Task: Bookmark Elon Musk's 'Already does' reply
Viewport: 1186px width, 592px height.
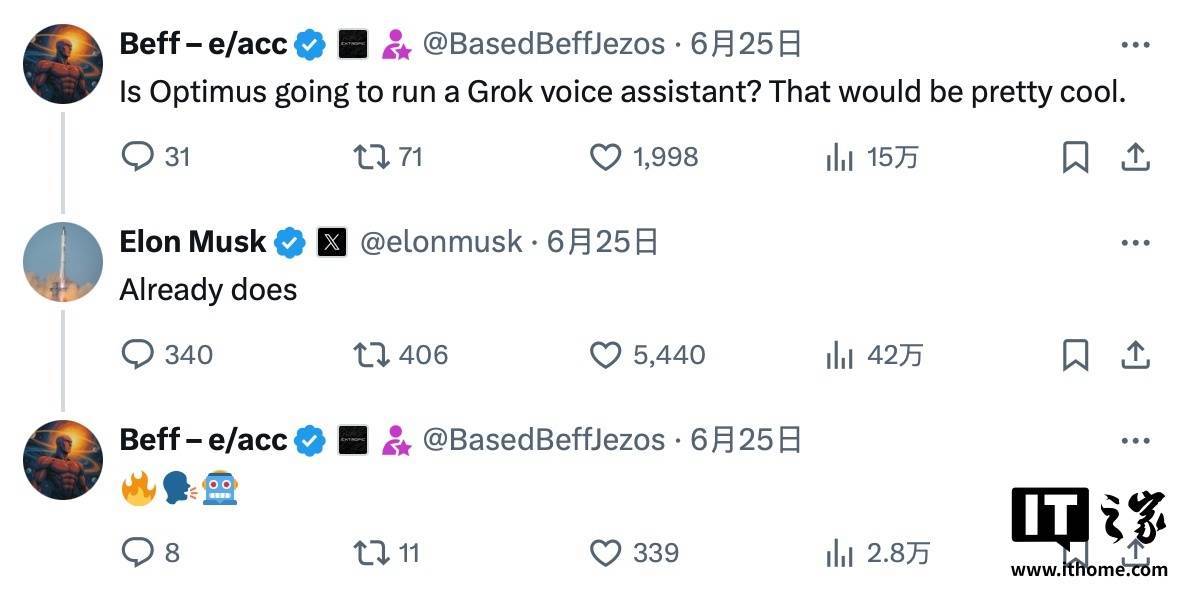Action: (1076, 355)
